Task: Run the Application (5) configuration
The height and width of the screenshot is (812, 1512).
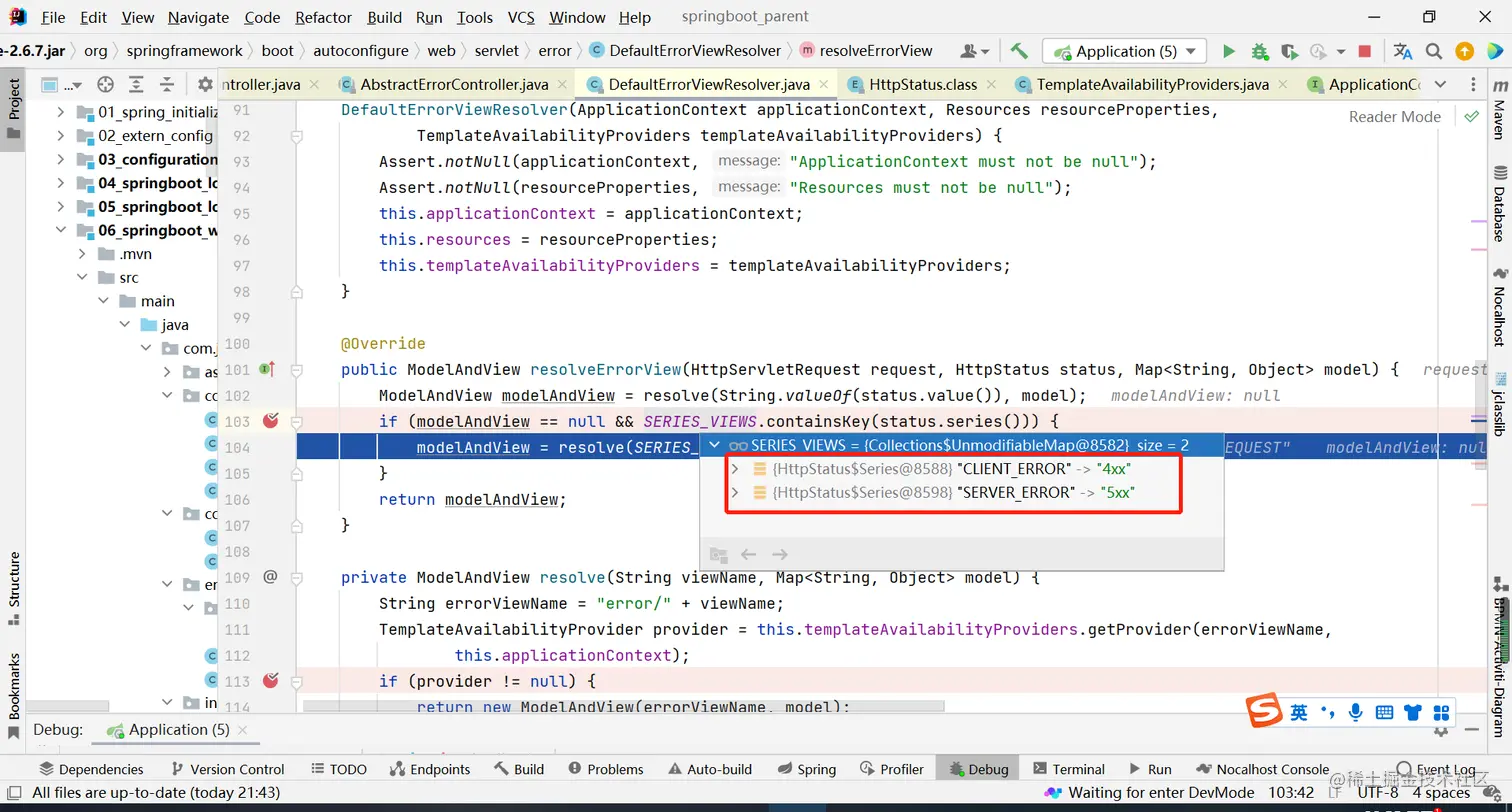Action: pyautogui.click(x=1229, y=51)
